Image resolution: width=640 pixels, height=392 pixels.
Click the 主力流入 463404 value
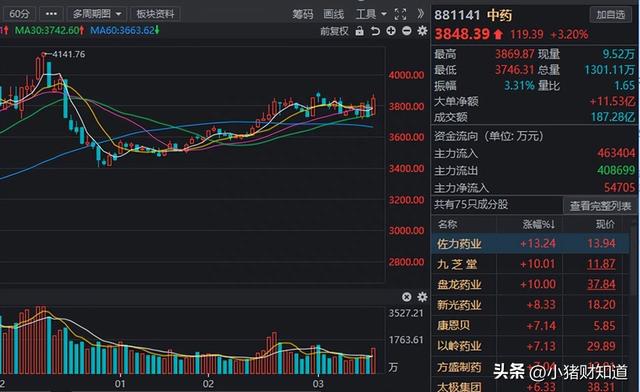click(x=616, y=153)
